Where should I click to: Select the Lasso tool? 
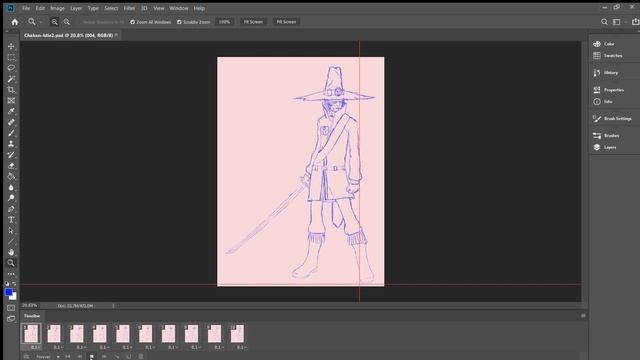[11, 68]
